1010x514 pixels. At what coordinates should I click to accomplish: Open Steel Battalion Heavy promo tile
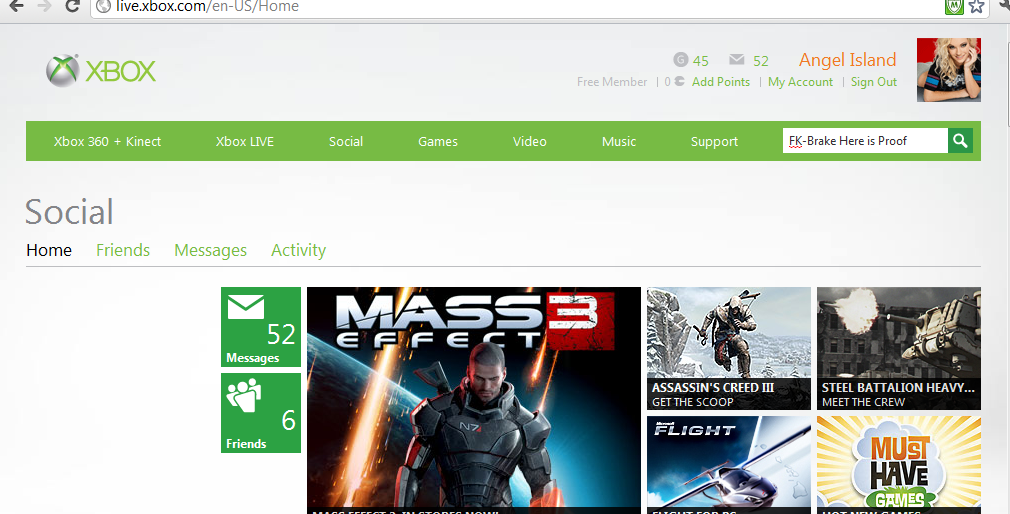899,348
